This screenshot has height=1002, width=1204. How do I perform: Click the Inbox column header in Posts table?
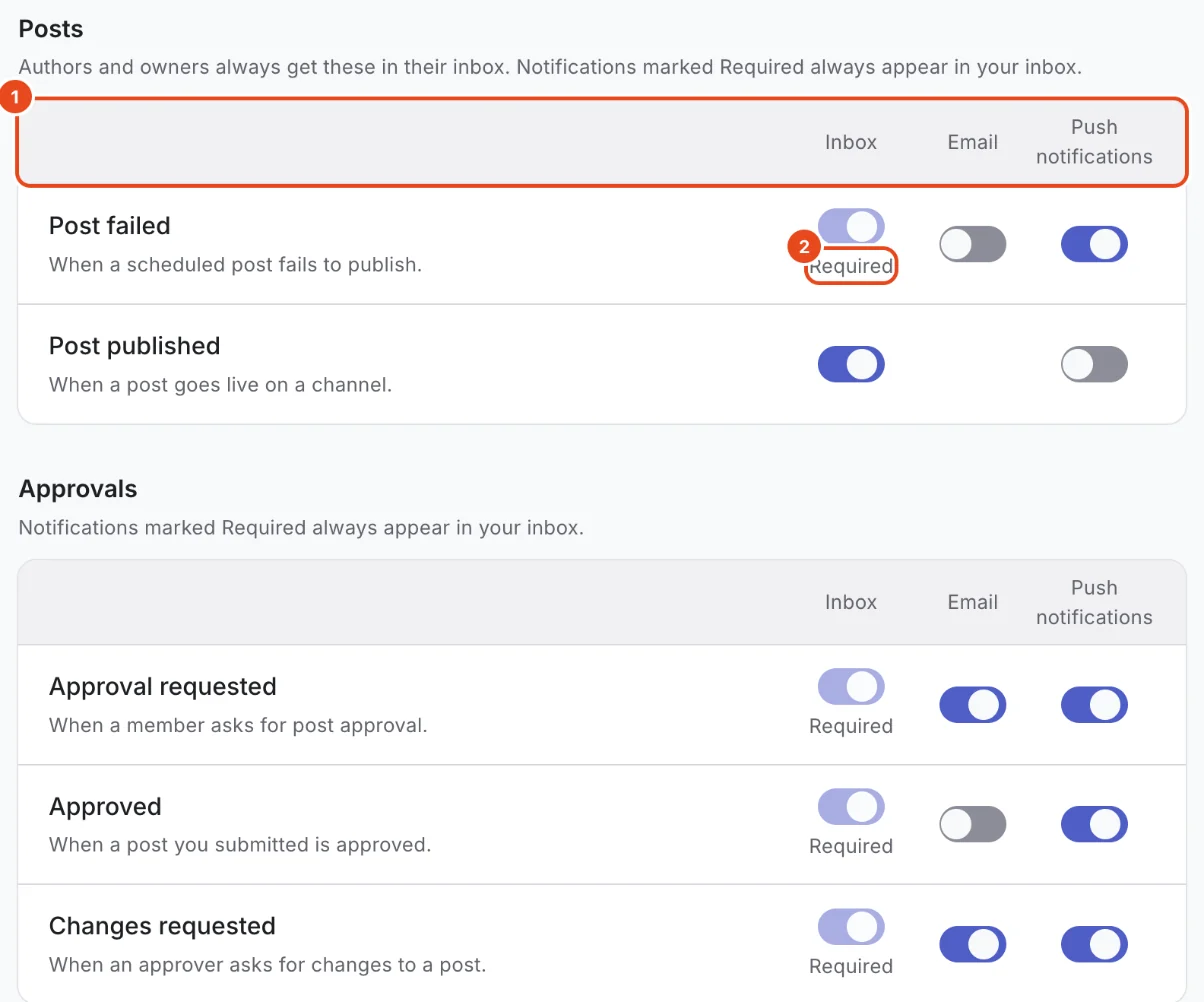(851, 142)
